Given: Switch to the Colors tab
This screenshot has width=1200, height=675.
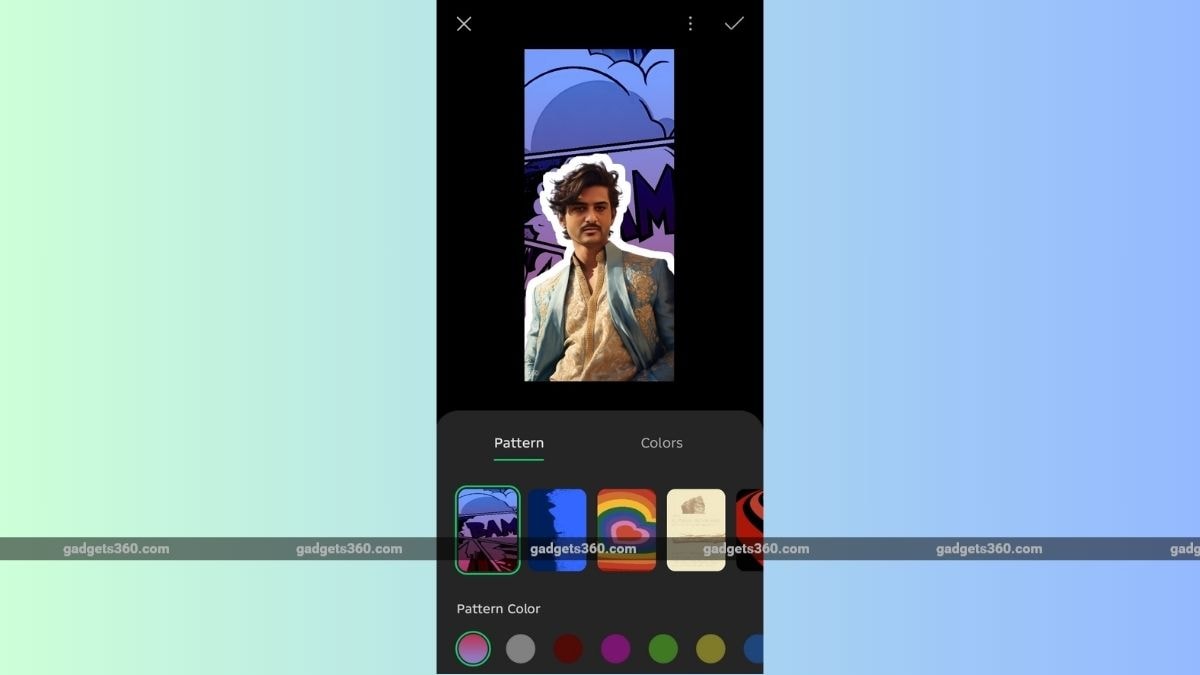Looking at the screenshot, I should (661, 443).
